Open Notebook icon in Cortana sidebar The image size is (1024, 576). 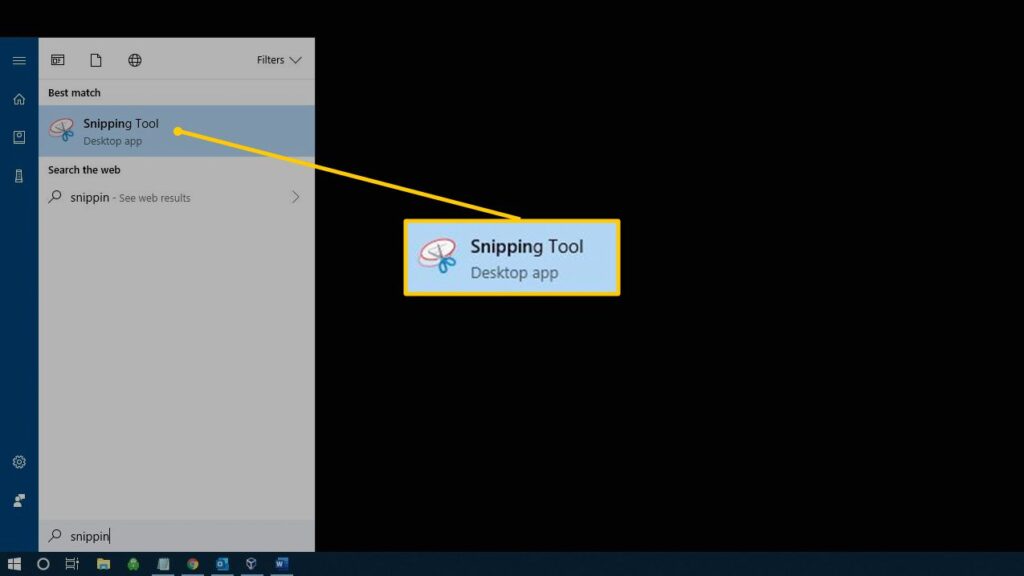click(x=19, y=137)
